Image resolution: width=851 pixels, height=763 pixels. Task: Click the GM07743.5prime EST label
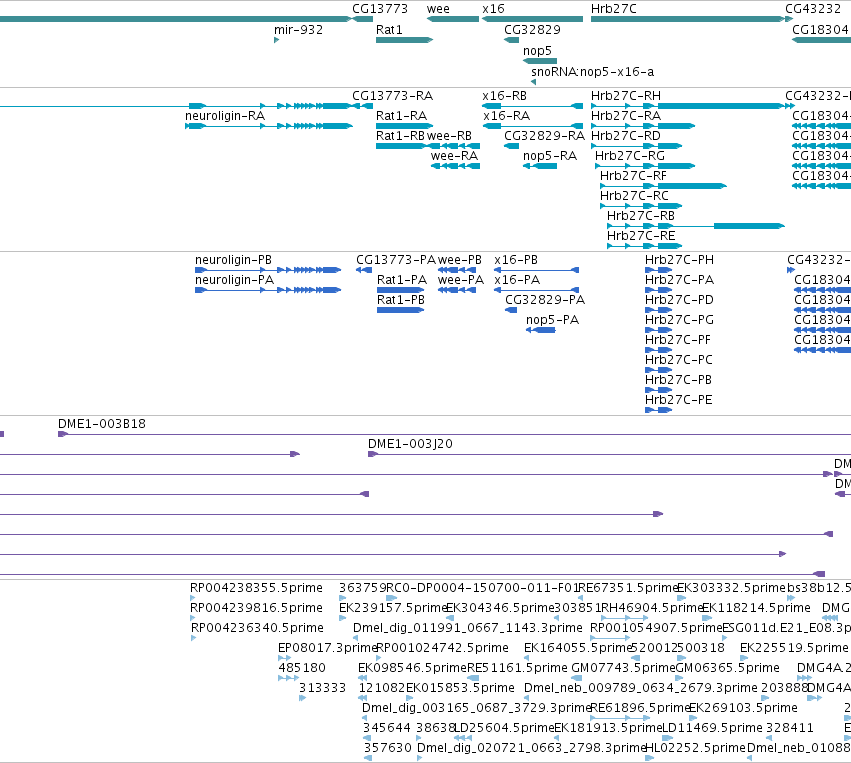tap(624, 668)
